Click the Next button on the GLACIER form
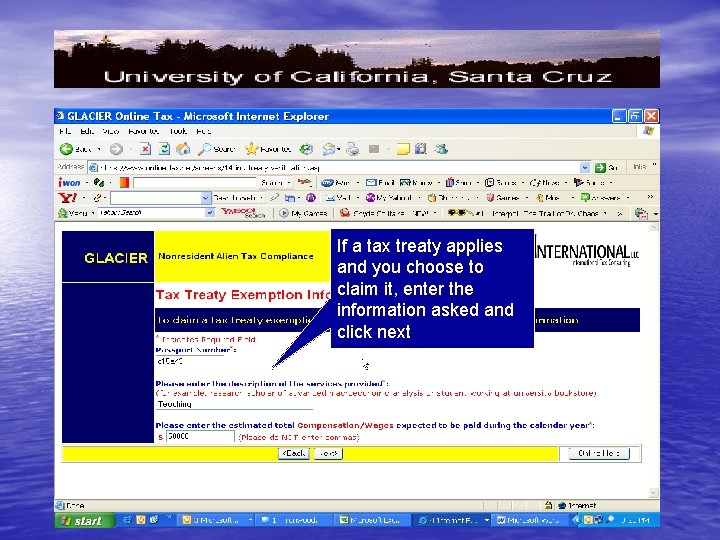This screenshot has width=720, height=540. (x=328, y=454)
